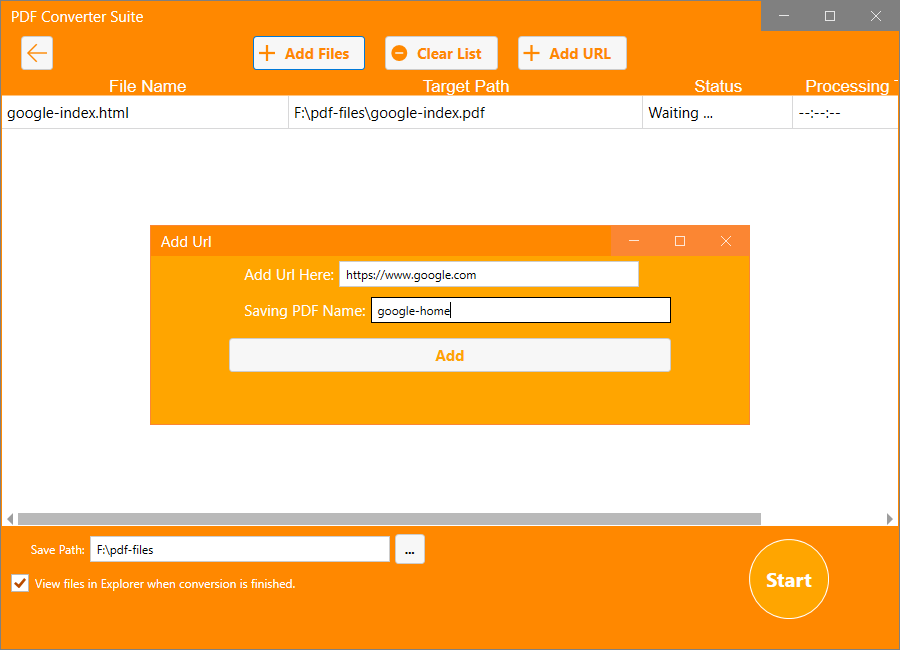The image size is (900, 650).
Task: Click the Target Path column header
Action: pyautogui.click(x=465, y=86)
